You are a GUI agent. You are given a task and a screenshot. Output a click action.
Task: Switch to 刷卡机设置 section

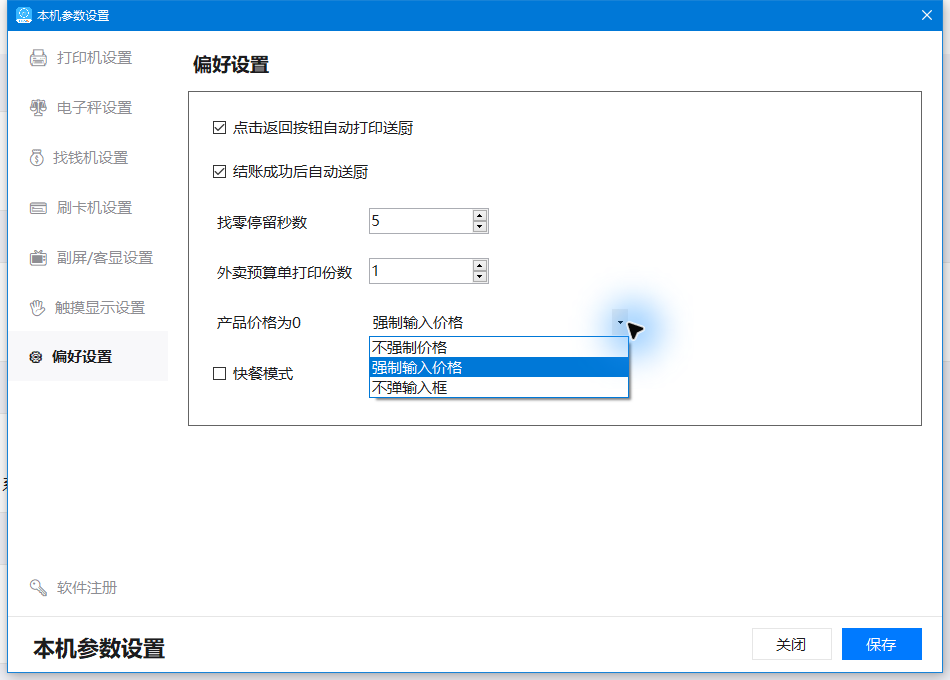point(88,208)
